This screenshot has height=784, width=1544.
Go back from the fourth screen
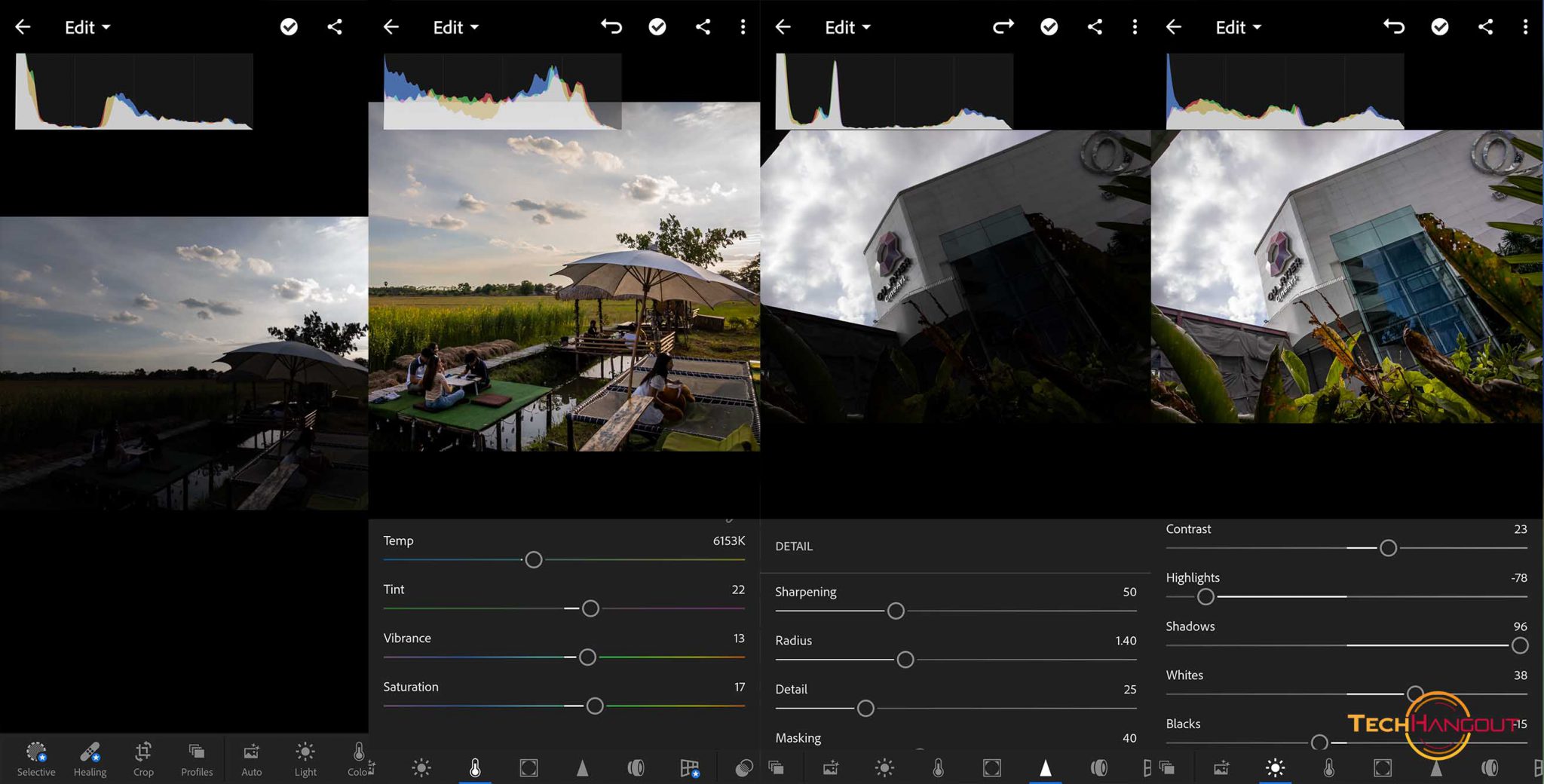pyautogui.click(x=1173, y=27)
